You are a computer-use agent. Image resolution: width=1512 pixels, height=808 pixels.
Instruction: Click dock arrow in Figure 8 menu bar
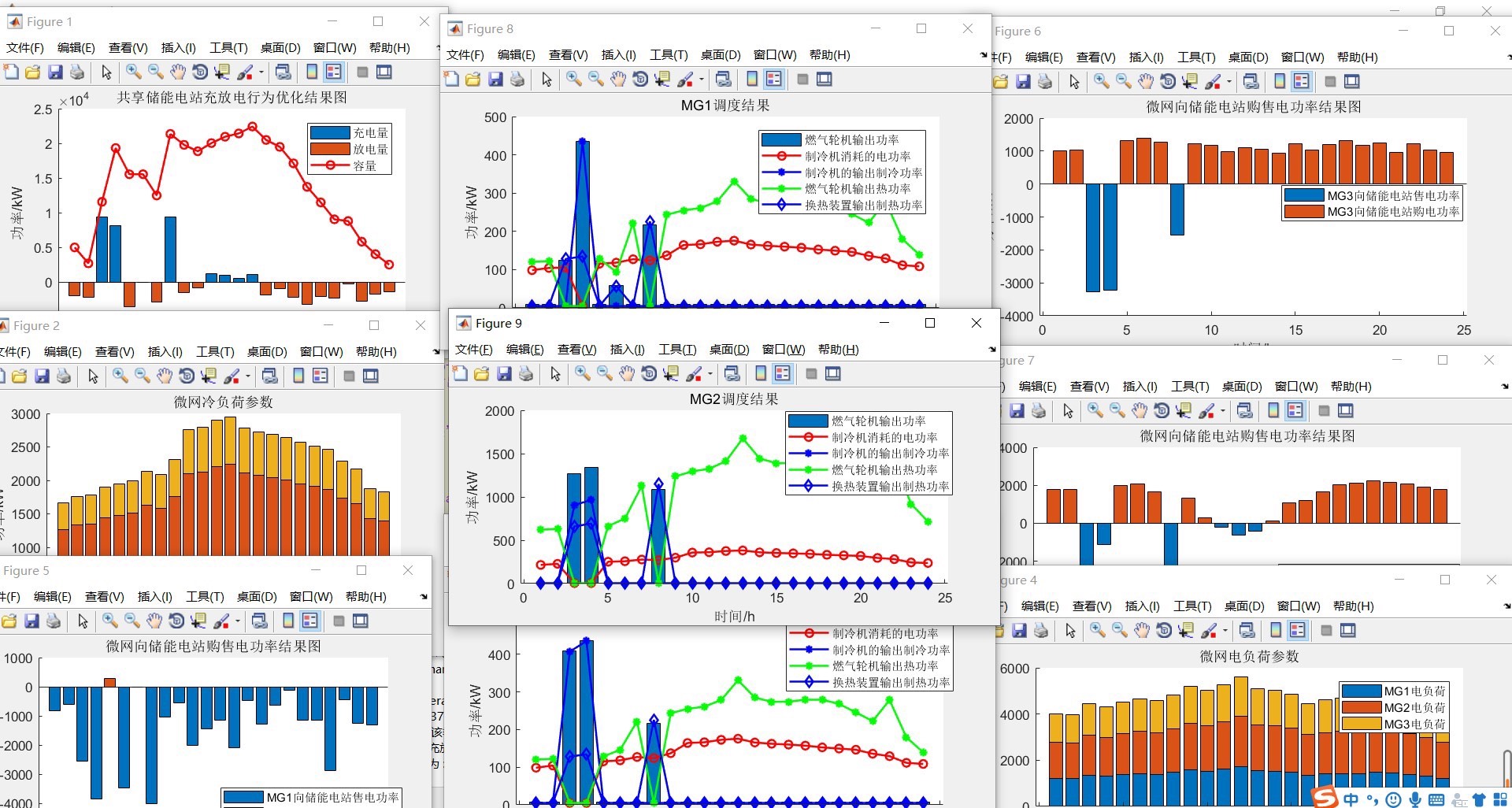coord(983,55)
